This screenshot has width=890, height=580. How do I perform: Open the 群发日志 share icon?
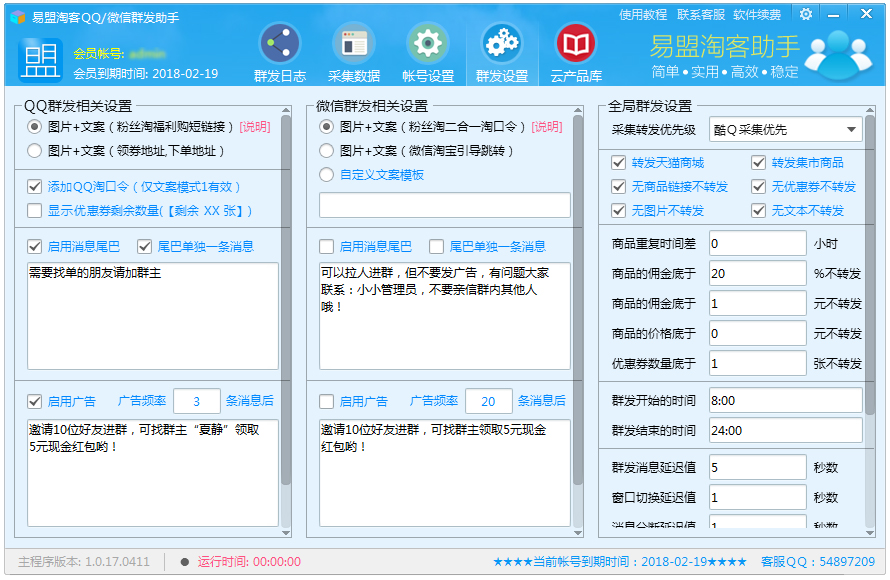280,45
